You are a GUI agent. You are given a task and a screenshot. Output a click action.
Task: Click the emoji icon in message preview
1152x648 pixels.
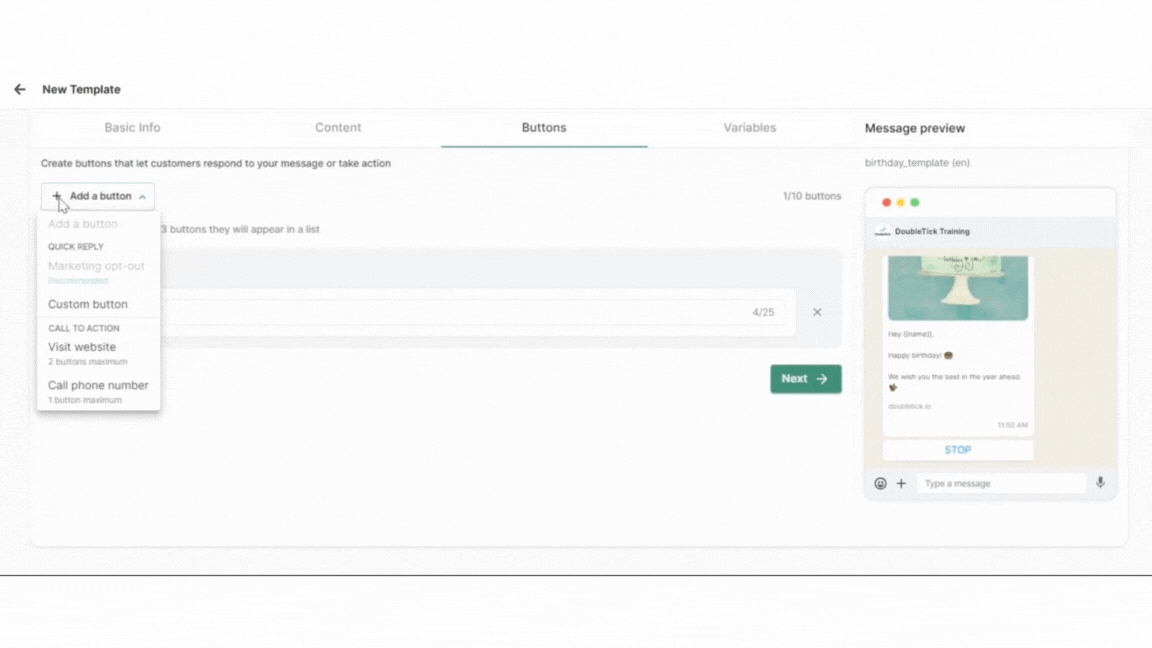(880, 484)
